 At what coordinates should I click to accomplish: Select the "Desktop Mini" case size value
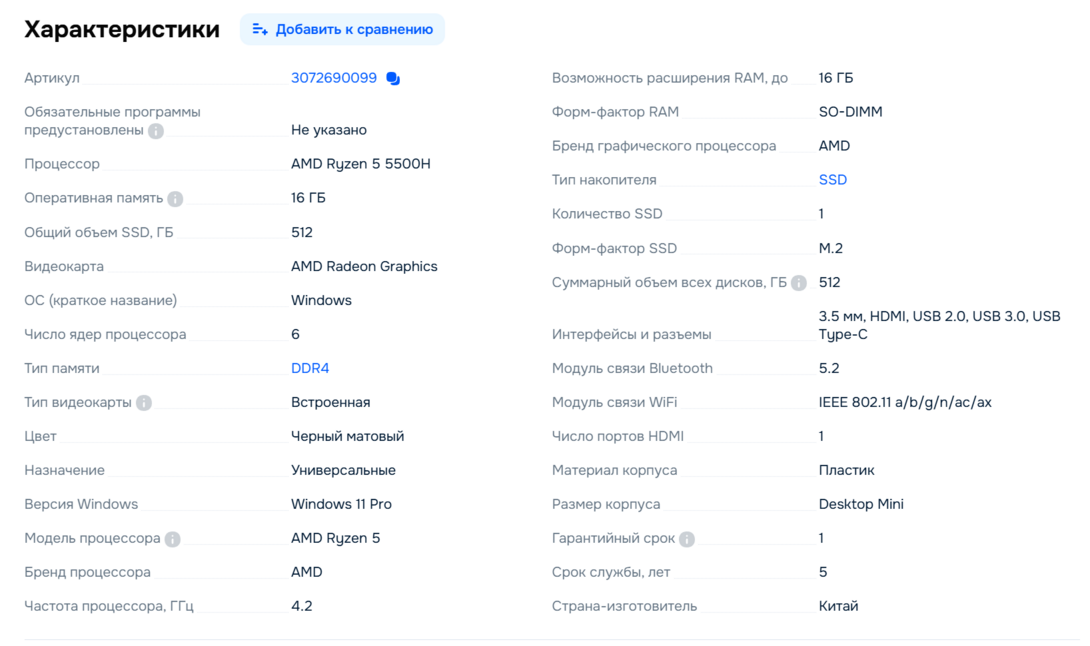[861, 504]
